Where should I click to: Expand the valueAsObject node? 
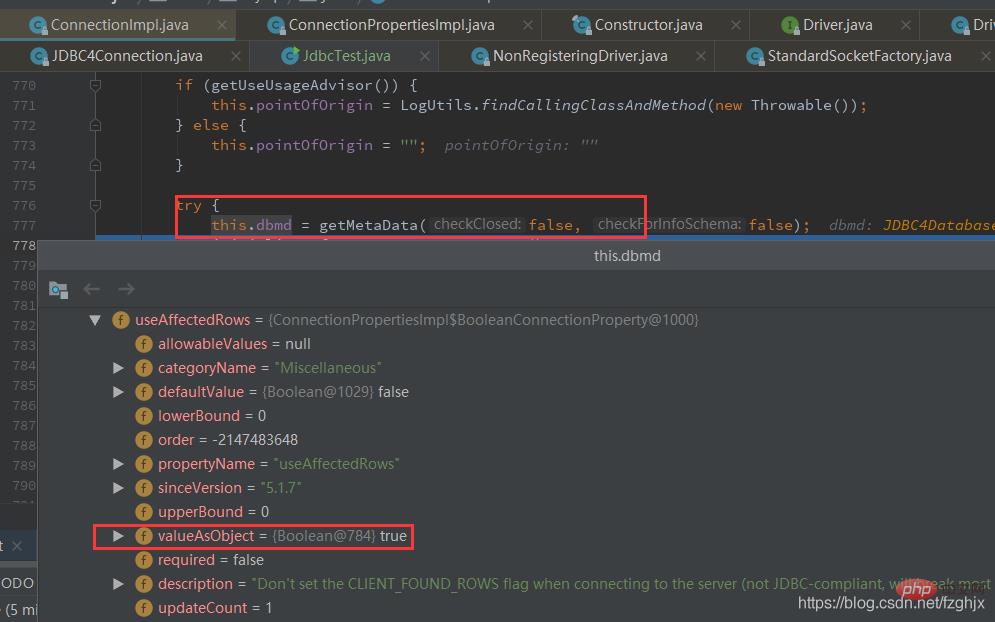pyautogui.click(x=118, y=536)
